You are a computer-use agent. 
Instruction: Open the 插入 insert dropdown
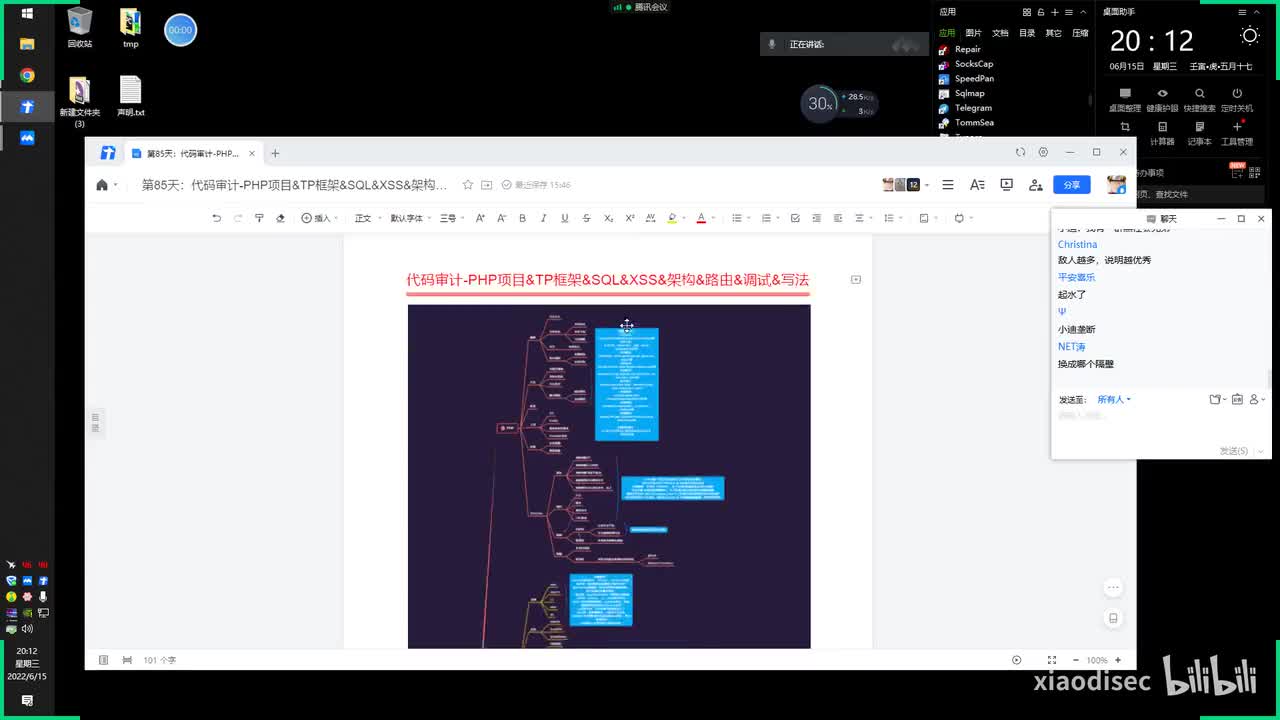click(319, 218)
